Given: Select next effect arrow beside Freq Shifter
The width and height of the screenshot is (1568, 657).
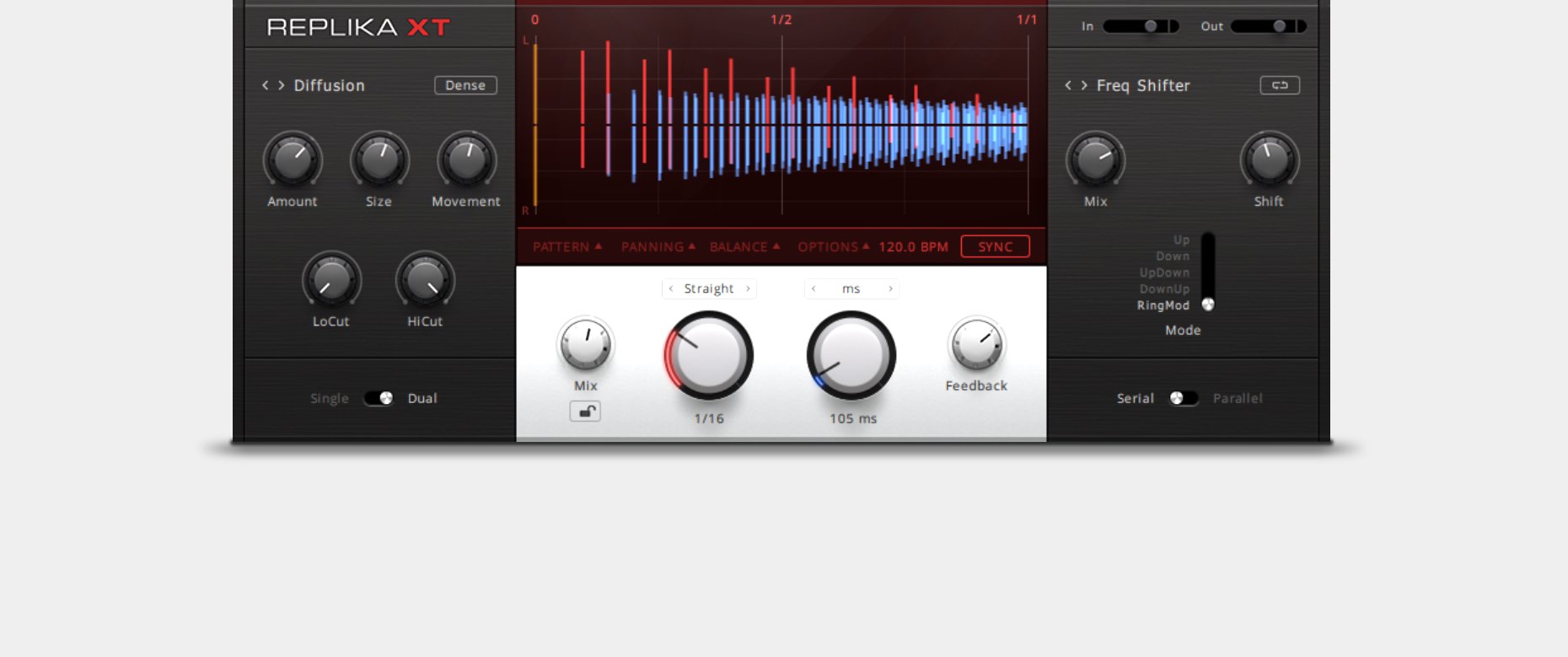Looking at the screenshot, I should coord(1084,85).
